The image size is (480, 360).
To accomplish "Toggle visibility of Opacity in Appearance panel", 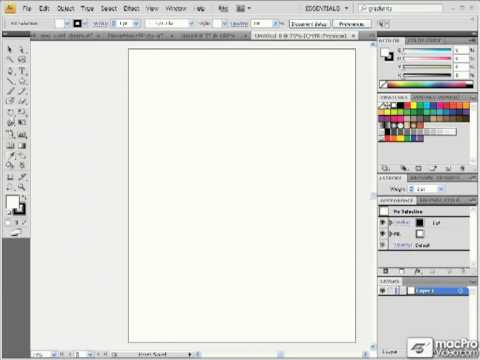I will [382, 245].
